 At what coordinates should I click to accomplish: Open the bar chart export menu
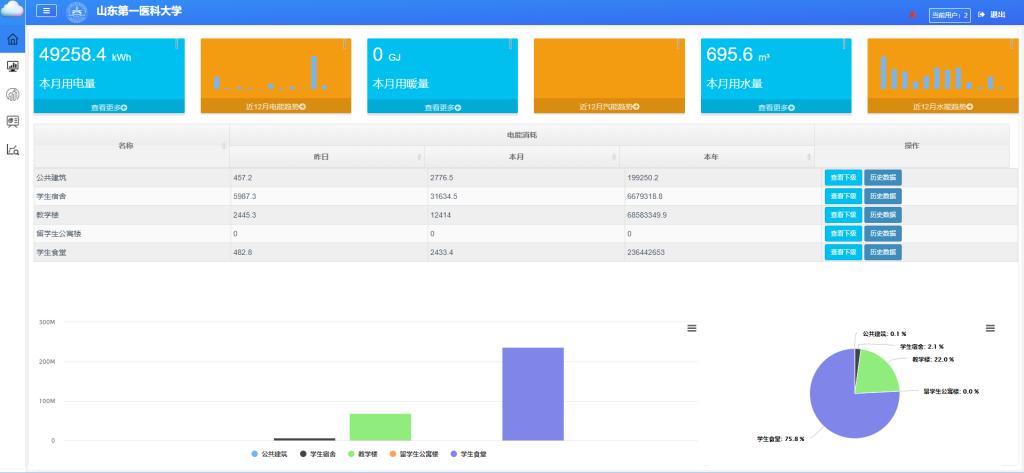[691, 328]
